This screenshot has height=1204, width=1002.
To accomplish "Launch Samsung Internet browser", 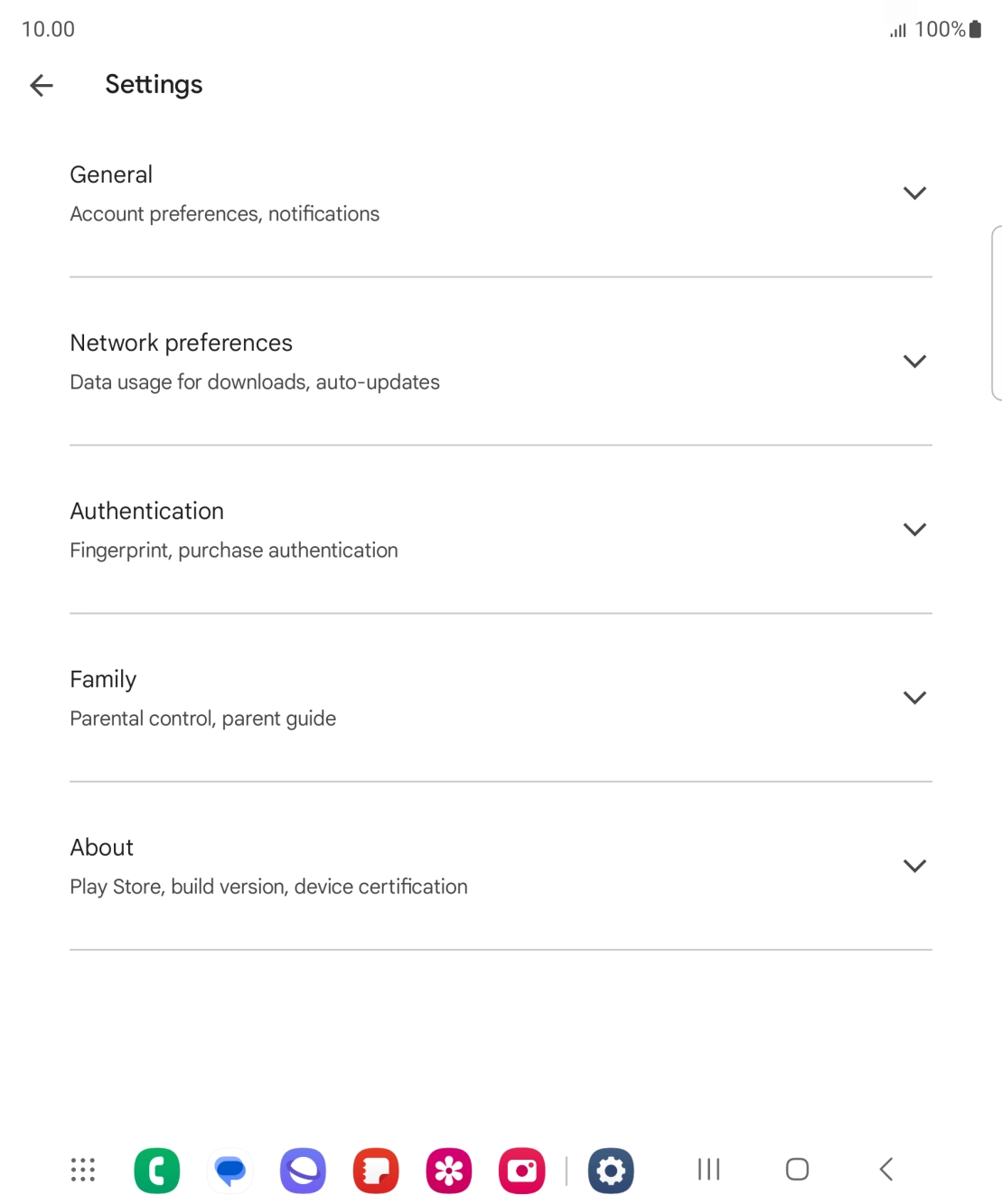I will tap(304, 1170).
